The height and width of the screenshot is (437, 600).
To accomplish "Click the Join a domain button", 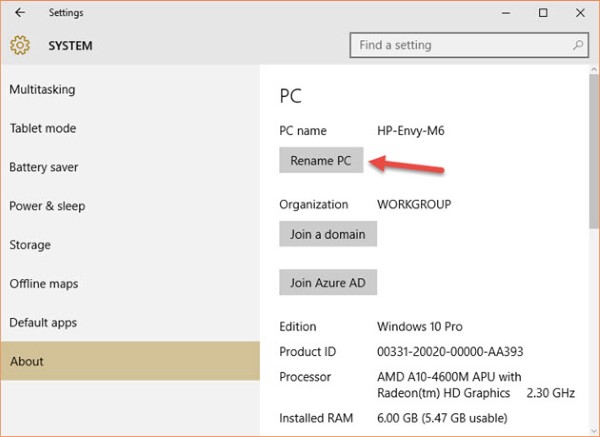I will (327, 235).
